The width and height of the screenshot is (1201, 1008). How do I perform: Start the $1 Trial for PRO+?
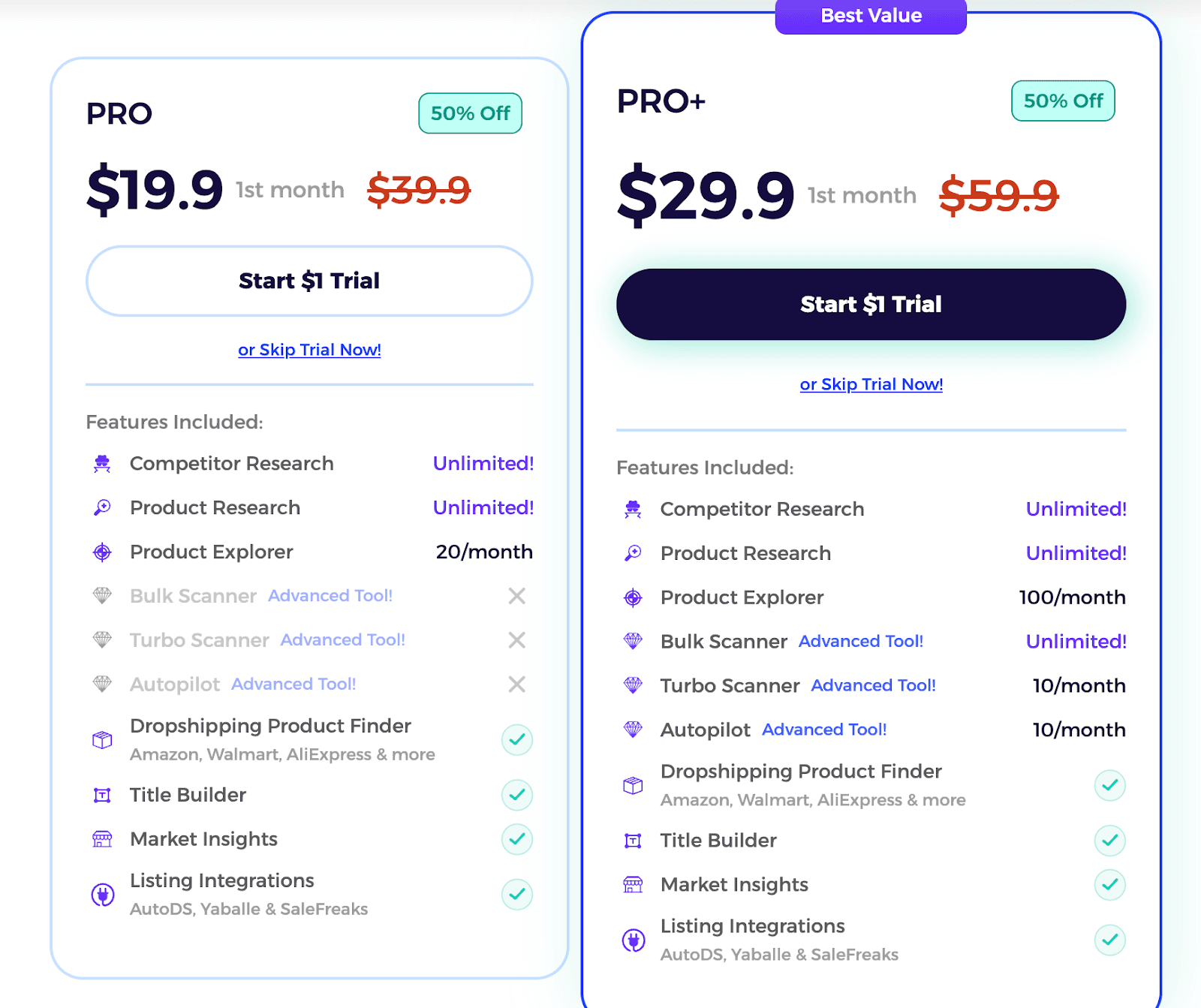(x=871, y=304)
